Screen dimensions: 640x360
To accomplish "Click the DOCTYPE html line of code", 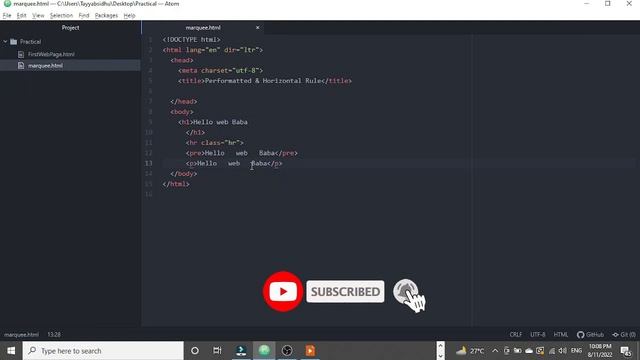I will (x=191, y=40).
